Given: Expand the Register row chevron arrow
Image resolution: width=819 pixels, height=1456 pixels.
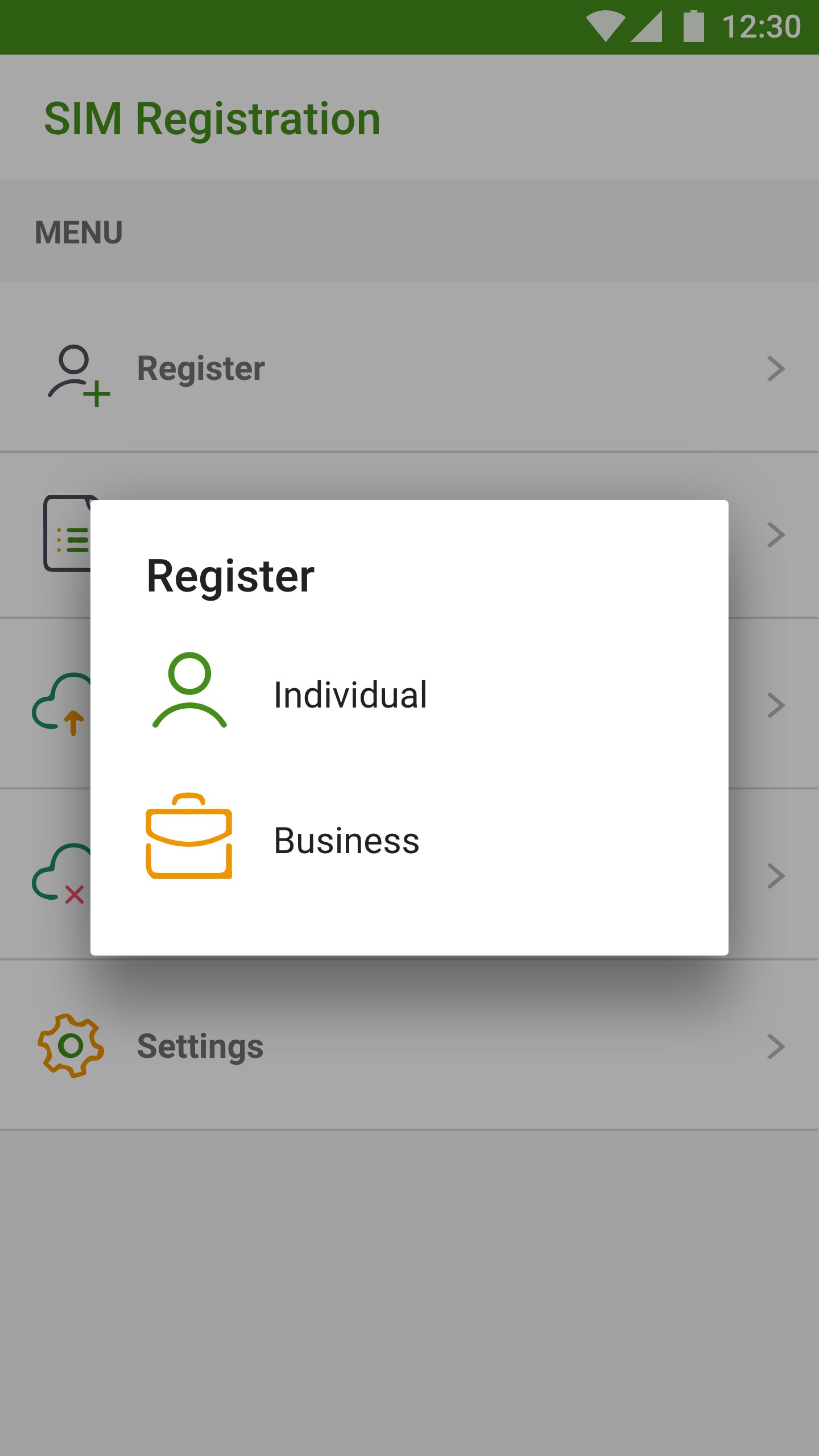Looking at the screenshot, I should point(776,369).
